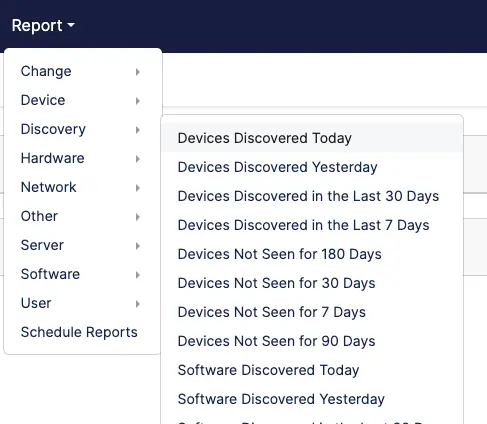Select Devices Not Seen for 7 Days

point(312,312)
